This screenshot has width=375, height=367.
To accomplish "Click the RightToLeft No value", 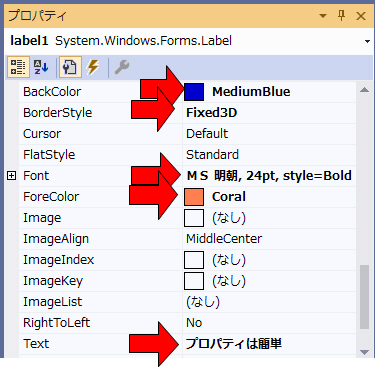I will [x=194, y=323].
